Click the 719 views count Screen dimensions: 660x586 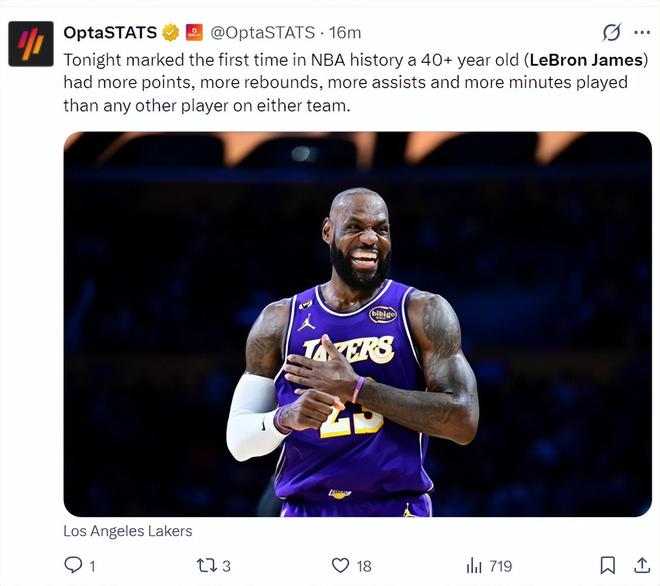tap(500, 566)
